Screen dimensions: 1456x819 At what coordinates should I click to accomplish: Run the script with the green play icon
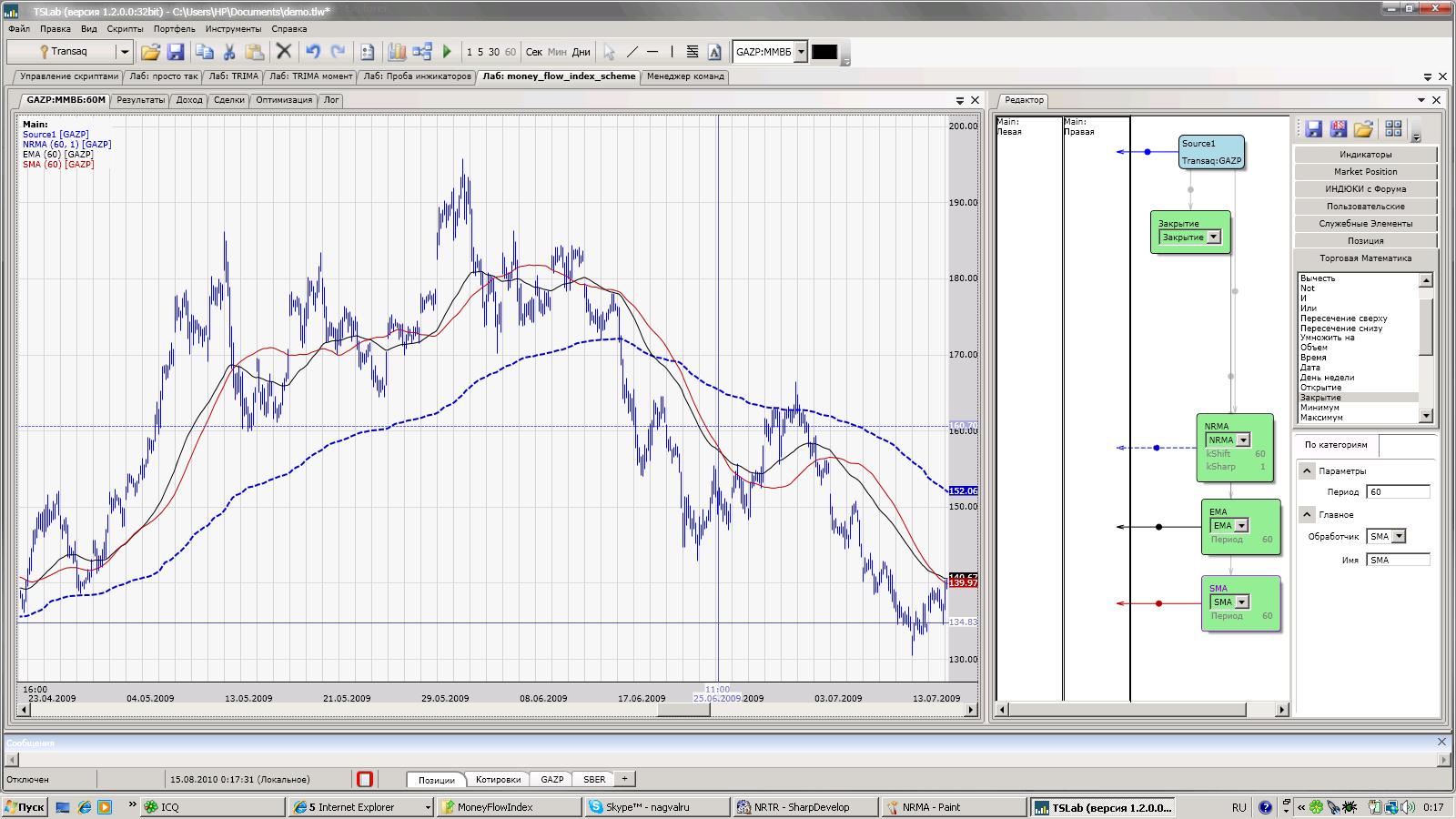point(447,52)
